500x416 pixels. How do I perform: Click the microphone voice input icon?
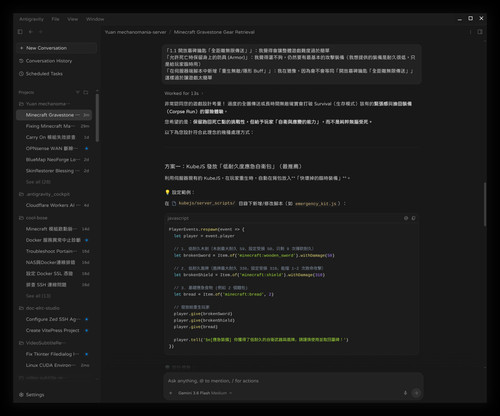(405, 393)
